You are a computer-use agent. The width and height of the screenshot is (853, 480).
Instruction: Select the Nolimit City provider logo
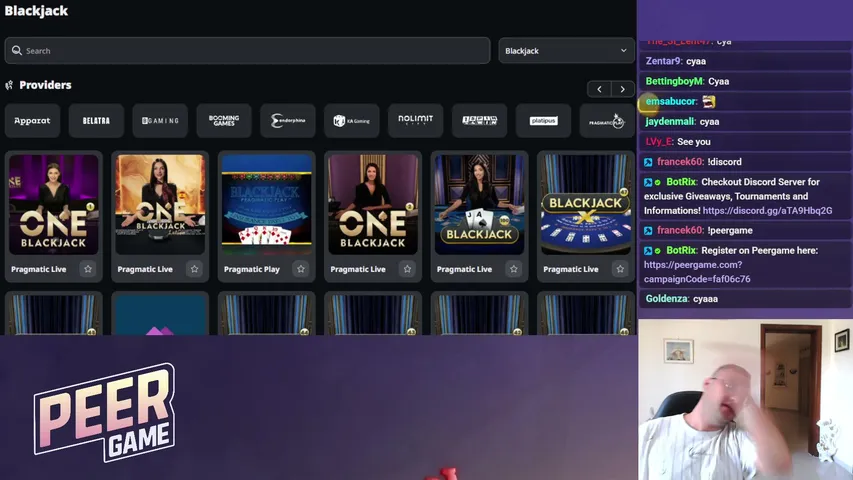point(416,121)
